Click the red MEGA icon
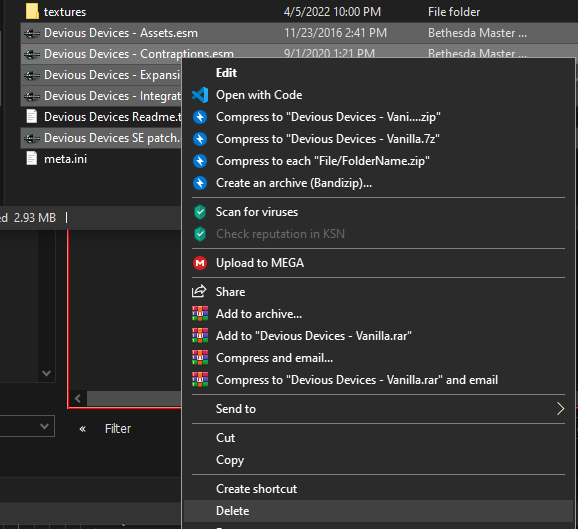Viewport: 578px width, 529px height. tap(200, 263)
